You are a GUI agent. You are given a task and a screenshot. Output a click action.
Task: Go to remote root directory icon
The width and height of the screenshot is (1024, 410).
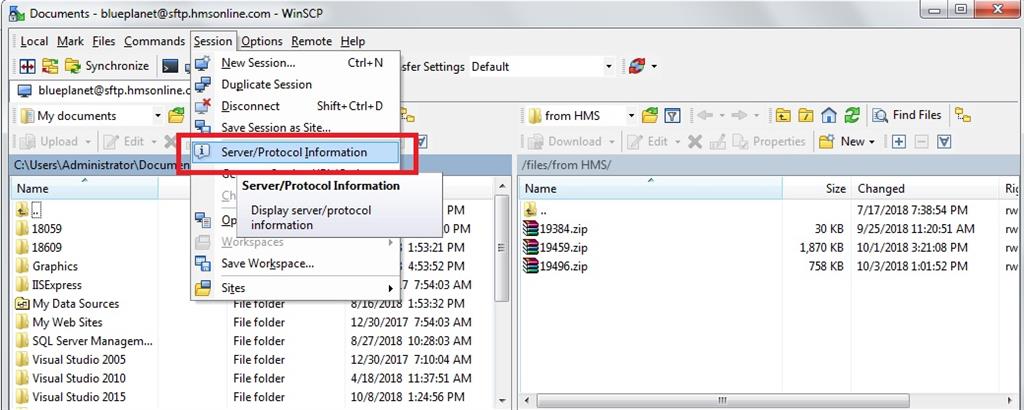[806, 116]
